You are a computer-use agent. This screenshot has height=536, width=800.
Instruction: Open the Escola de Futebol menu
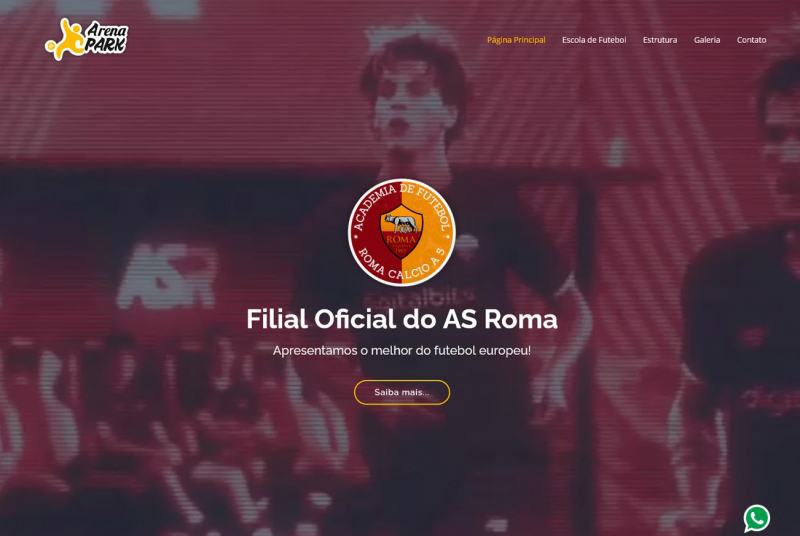pyautogui.click(x=594, y=40)
